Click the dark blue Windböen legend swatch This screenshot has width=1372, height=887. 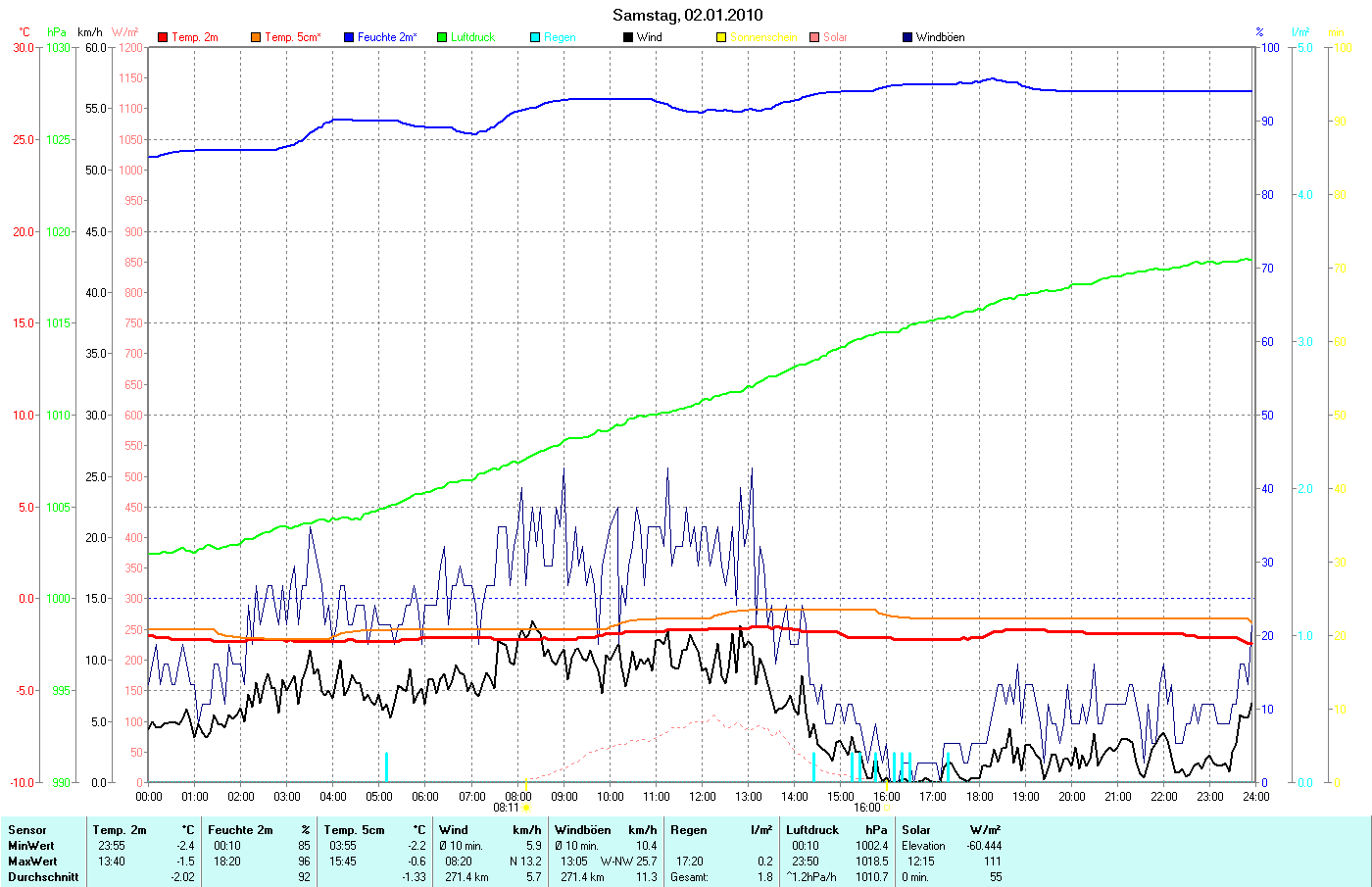tap(907, 37)
